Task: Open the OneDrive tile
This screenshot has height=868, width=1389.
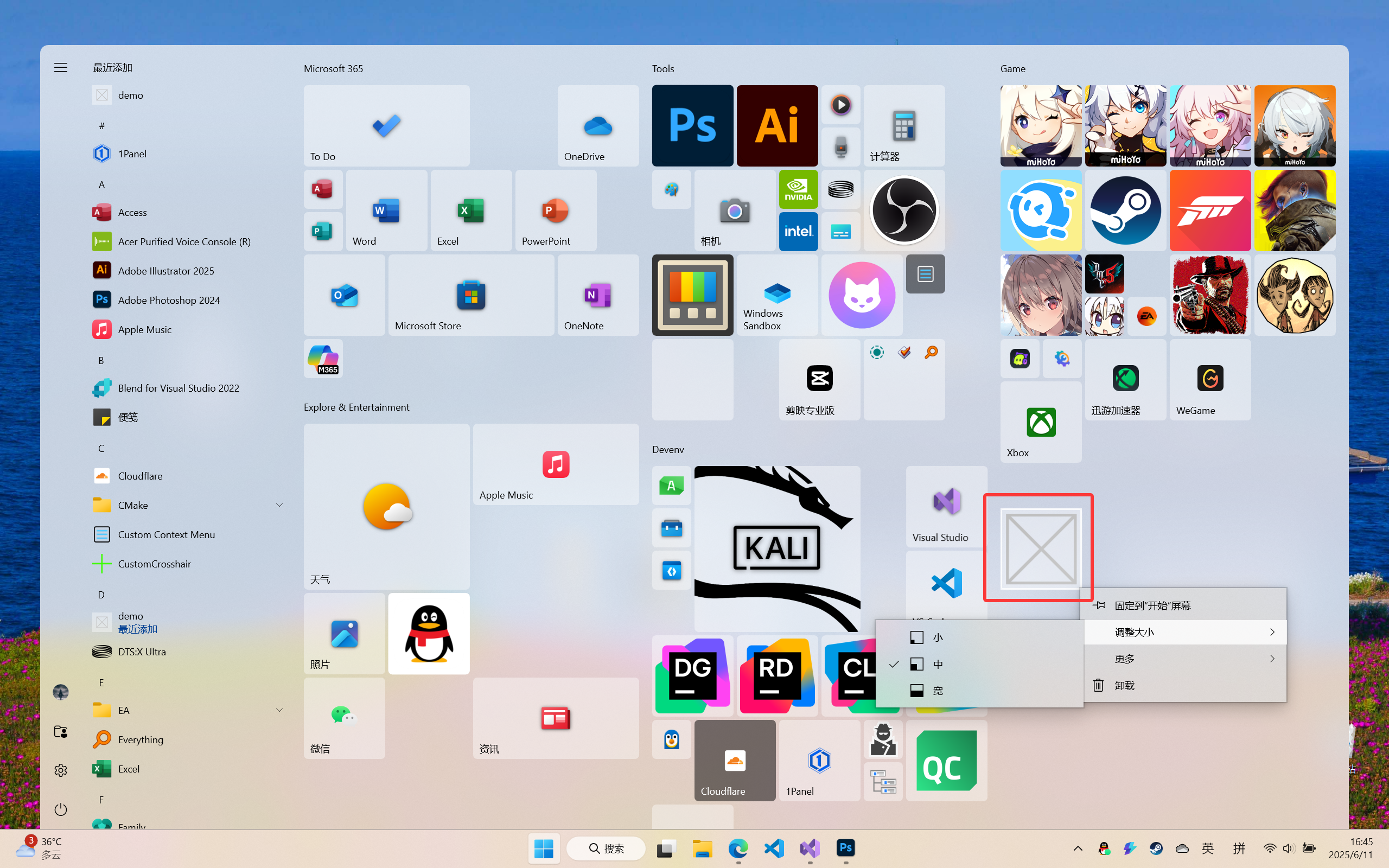Action: tap(598, 126)
